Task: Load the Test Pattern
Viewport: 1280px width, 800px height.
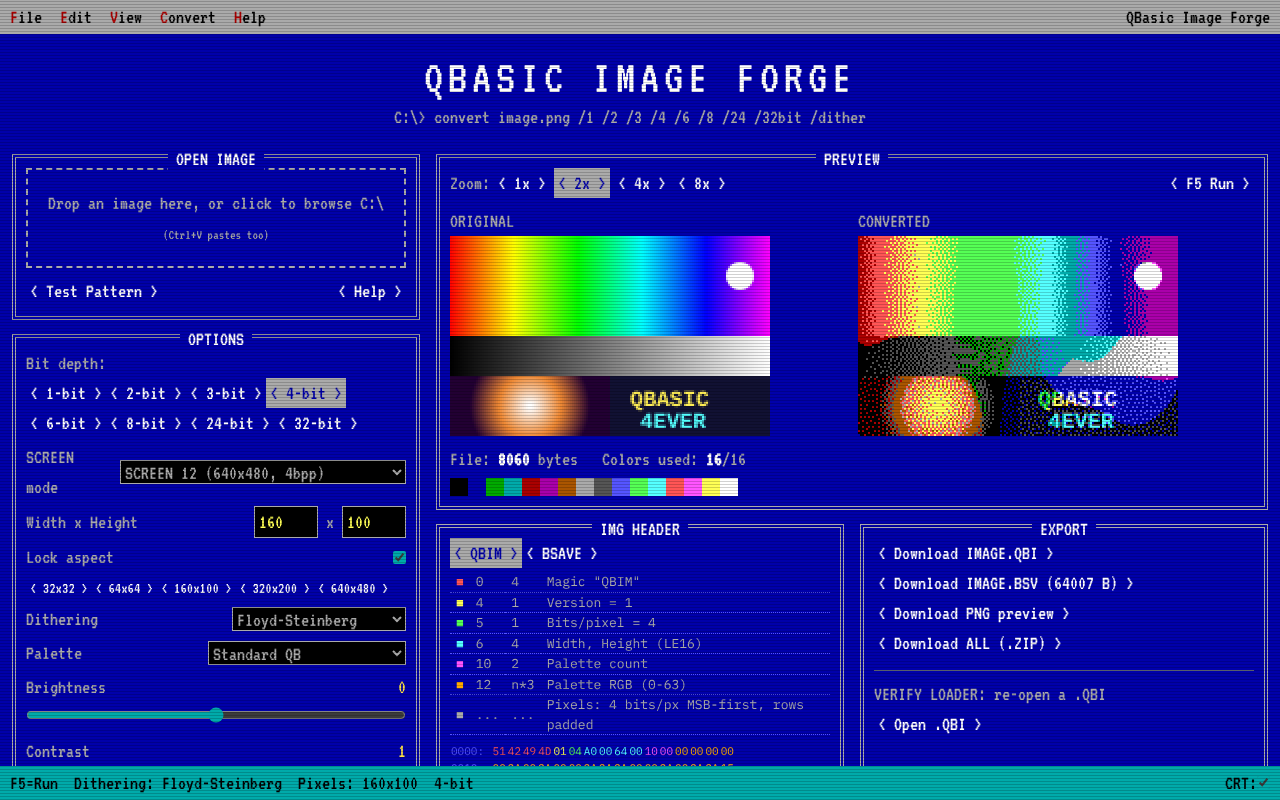Action: (x=94, y=292)
